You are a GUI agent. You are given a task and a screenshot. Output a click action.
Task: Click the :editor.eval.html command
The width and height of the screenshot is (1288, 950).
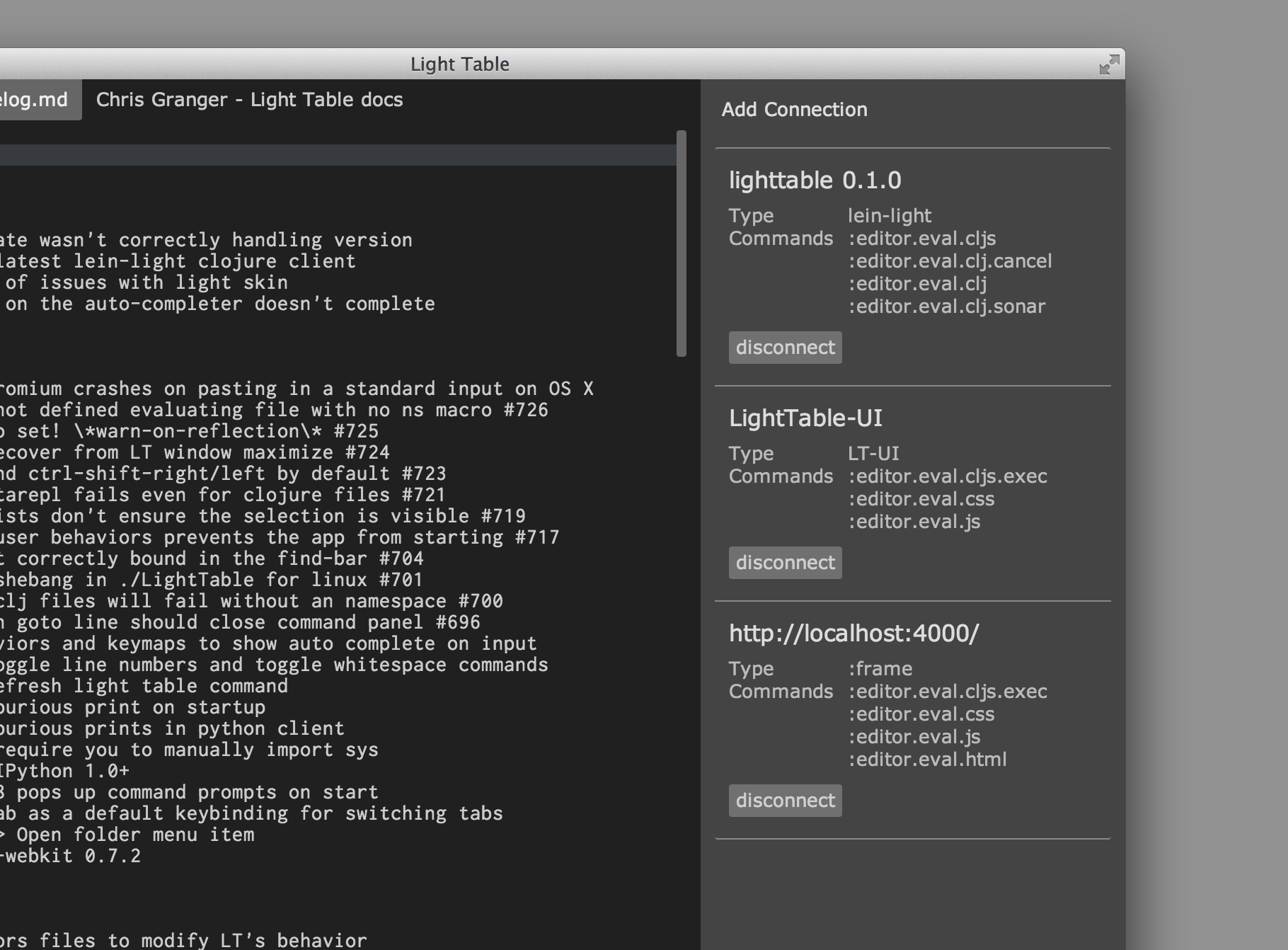pyautogui.click(x=927, y=760)
